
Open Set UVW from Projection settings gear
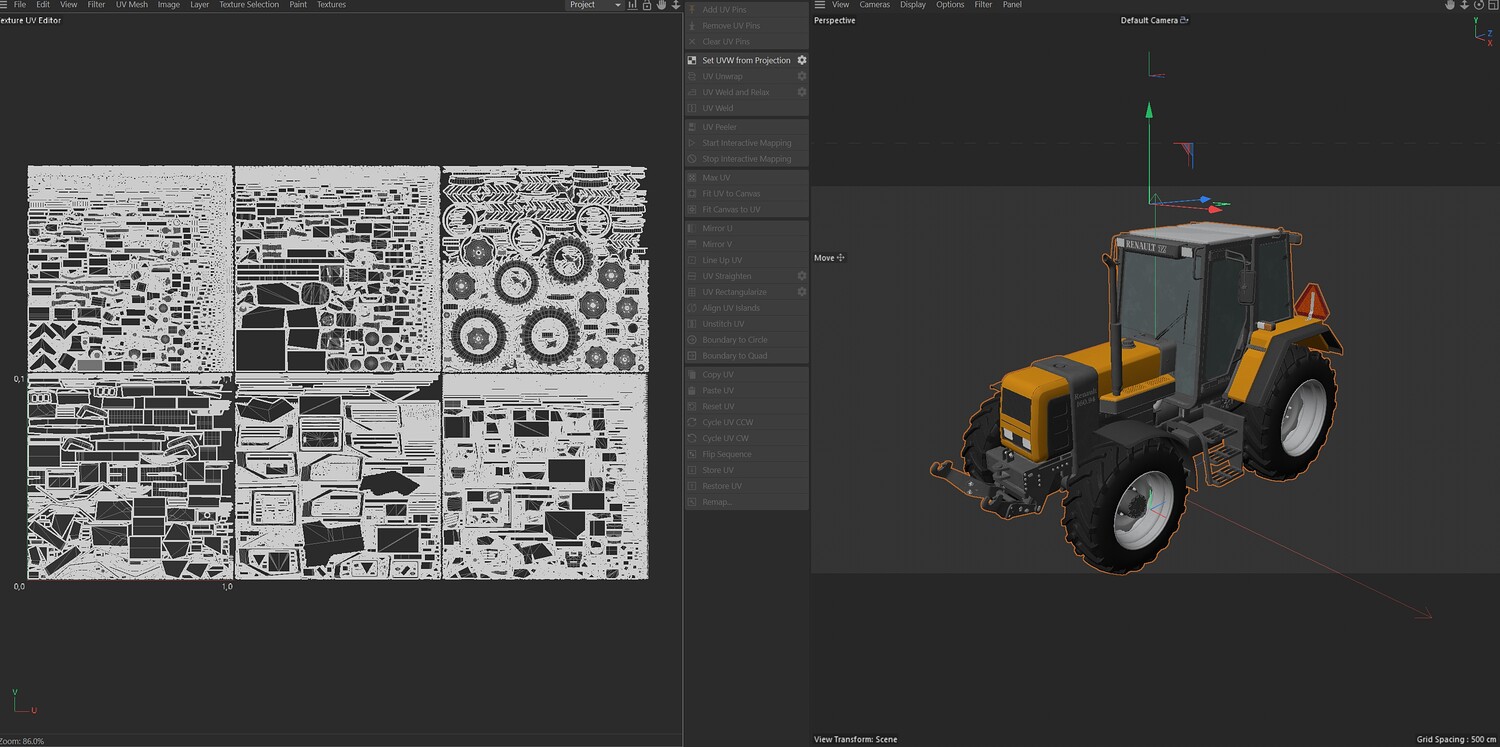coord(801,60)
